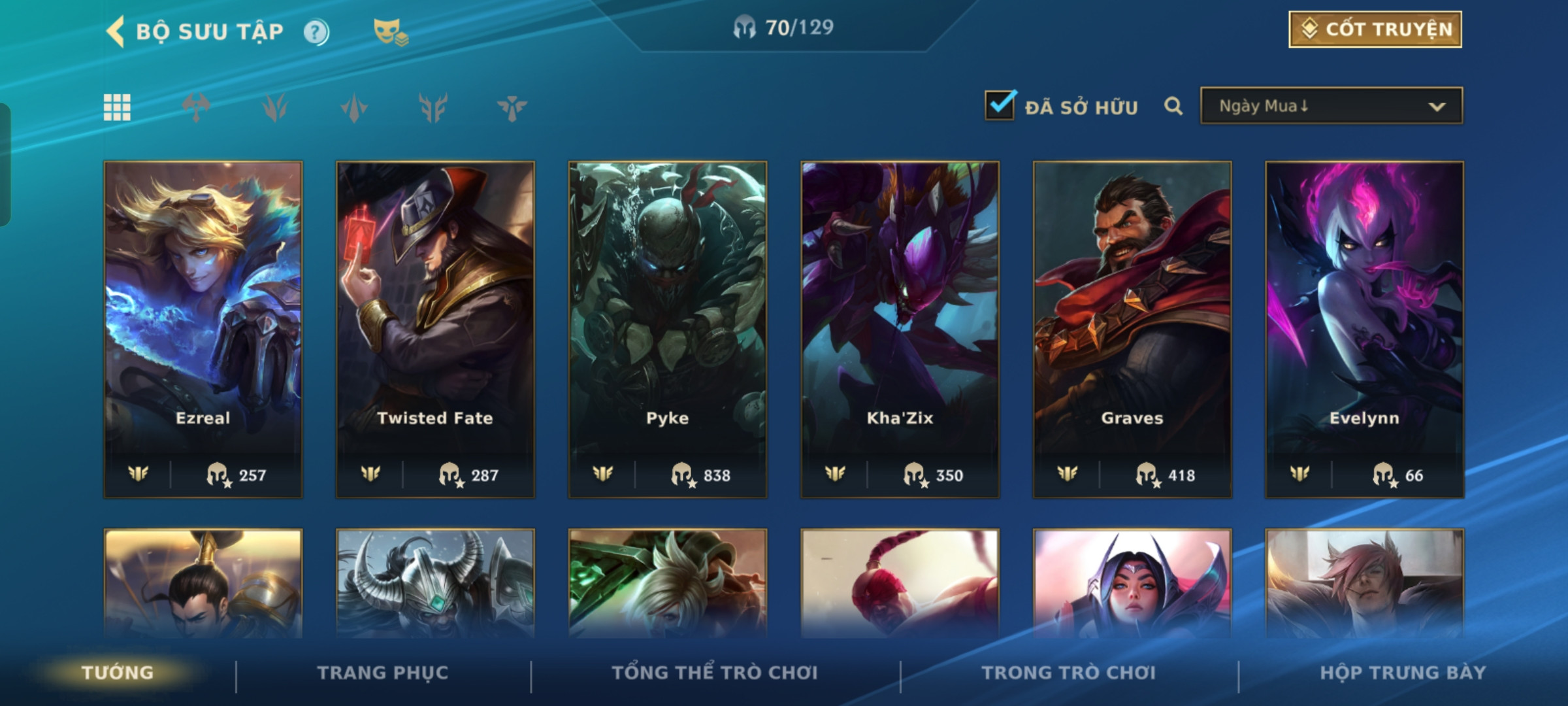1568x706 pixels.
Task: Click the Cốt Truyện button
Action: (1375, 29)
